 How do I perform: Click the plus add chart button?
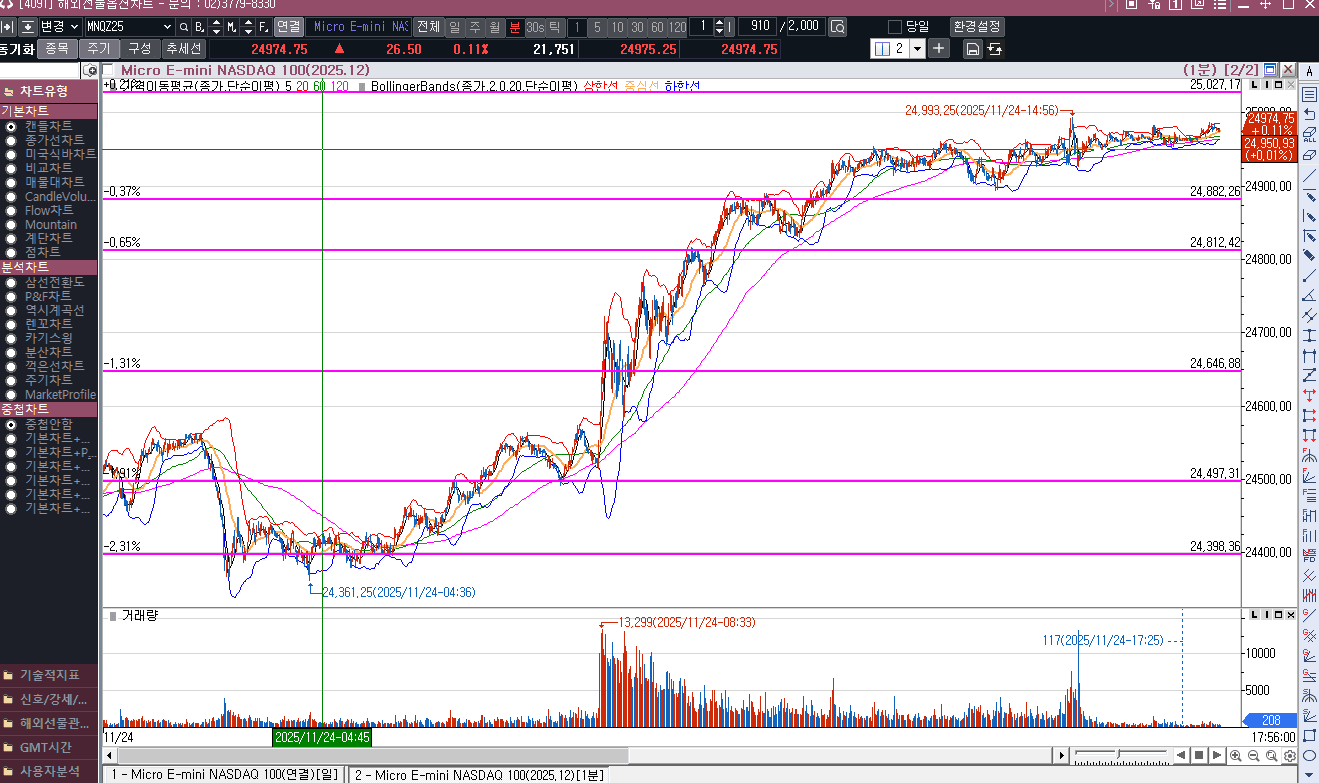pos(939,48)
